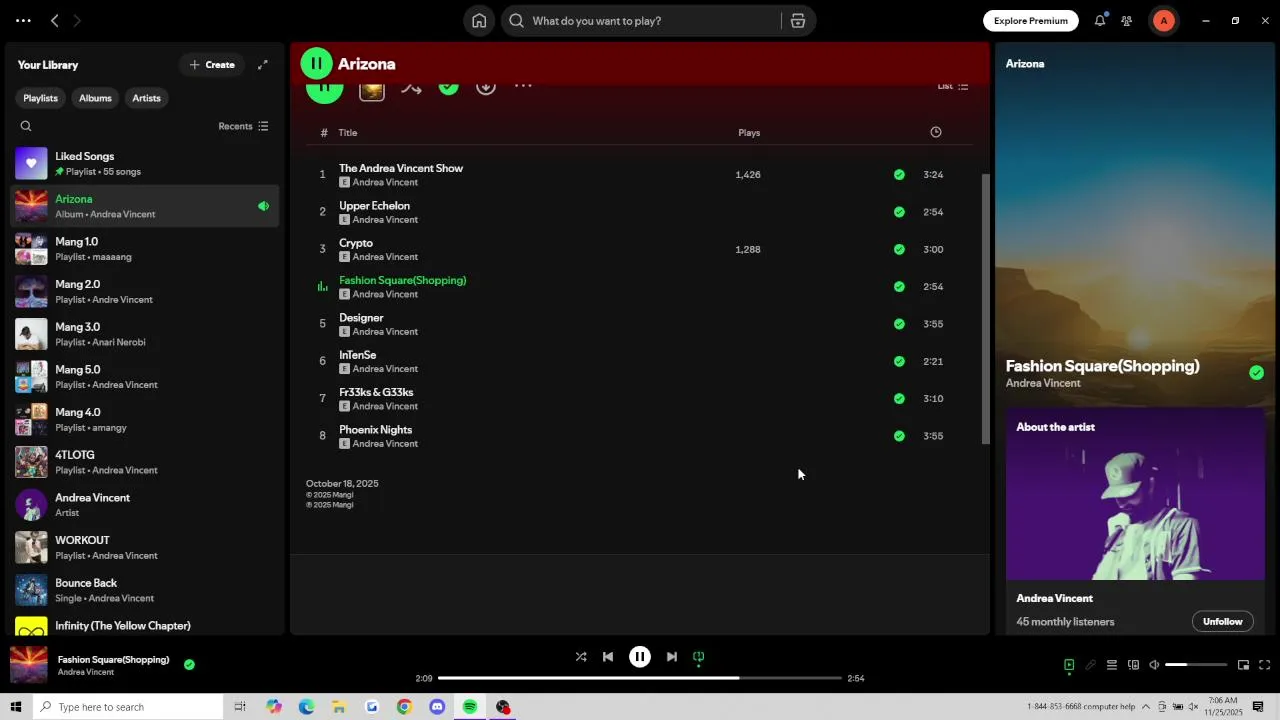Open the About the artist photo
This screenshot has width=1280, height=720.
click(1135, 493)
